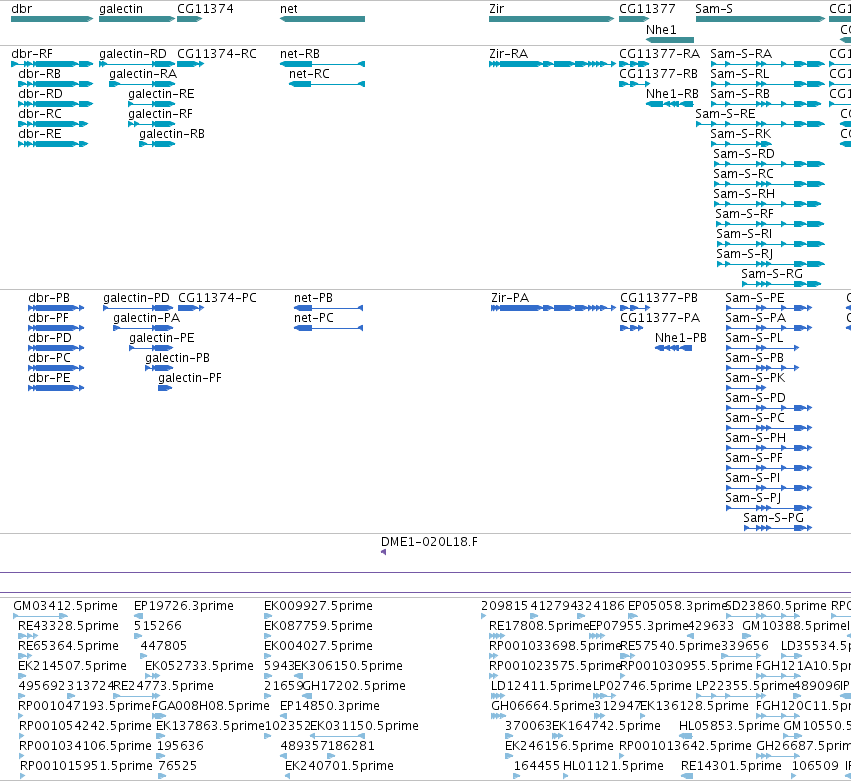Select HL01121.5prime EST feature
Viewport: 851px width, 781px height.
pyautogui.click(x=566, y=776)
